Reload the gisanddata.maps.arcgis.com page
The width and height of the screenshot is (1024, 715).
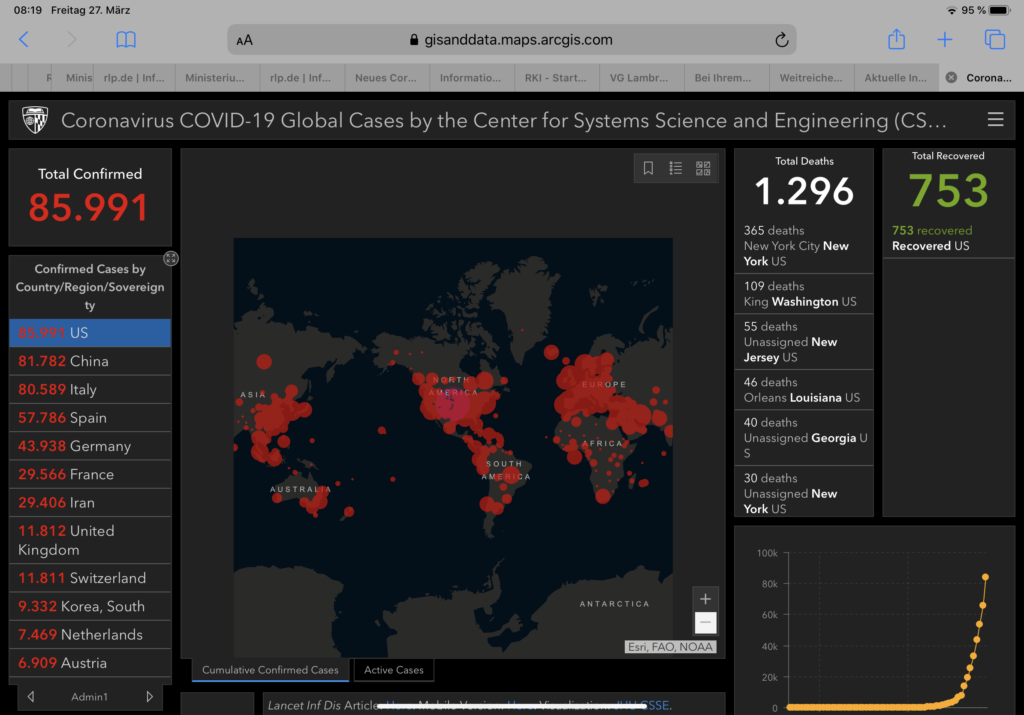click(781, 40)
